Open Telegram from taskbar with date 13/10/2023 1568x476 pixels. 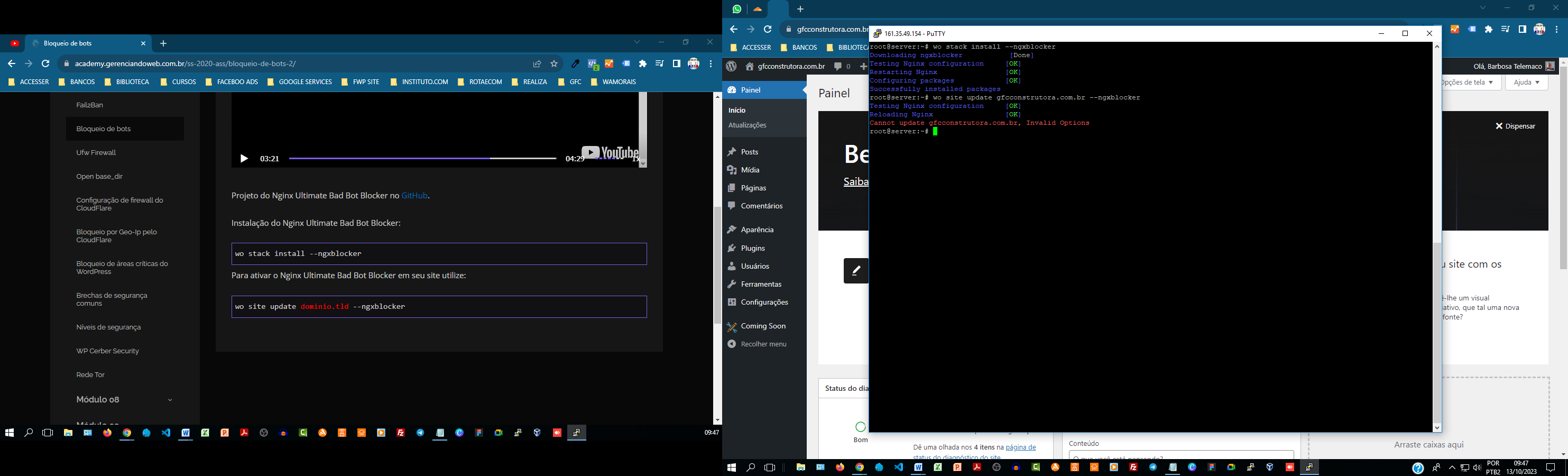pyautogui.click(x=1153, y=468)
